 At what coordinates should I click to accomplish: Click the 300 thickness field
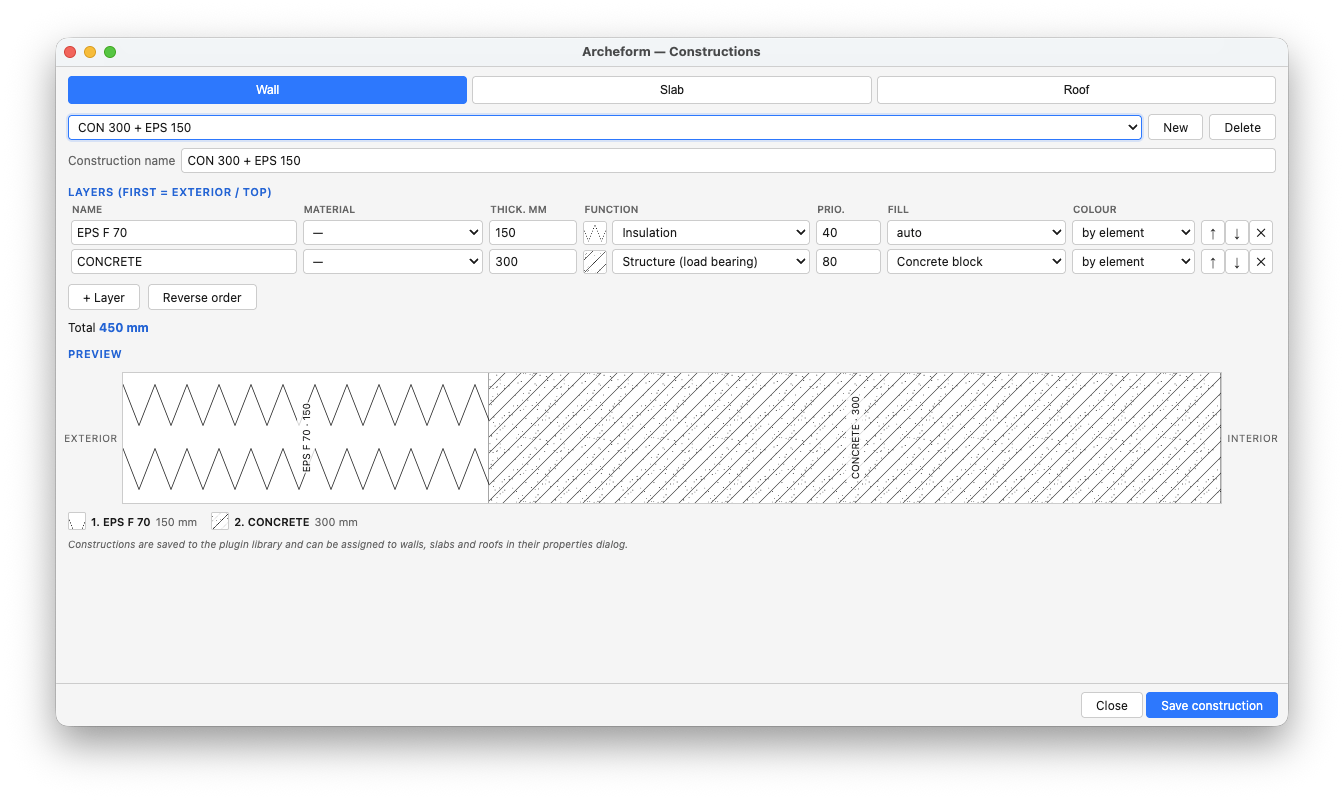tap(533, 262)
